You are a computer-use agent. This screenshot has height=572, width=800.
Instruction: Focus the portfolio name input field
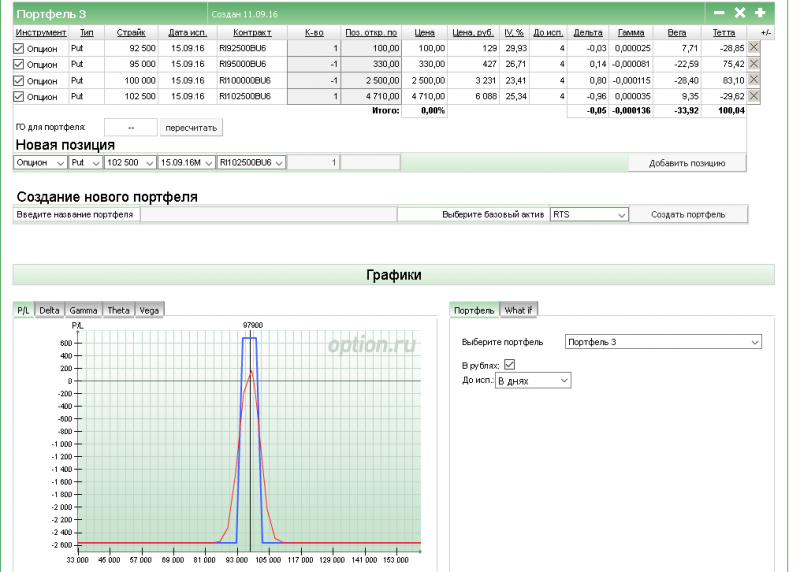[268, 214]
